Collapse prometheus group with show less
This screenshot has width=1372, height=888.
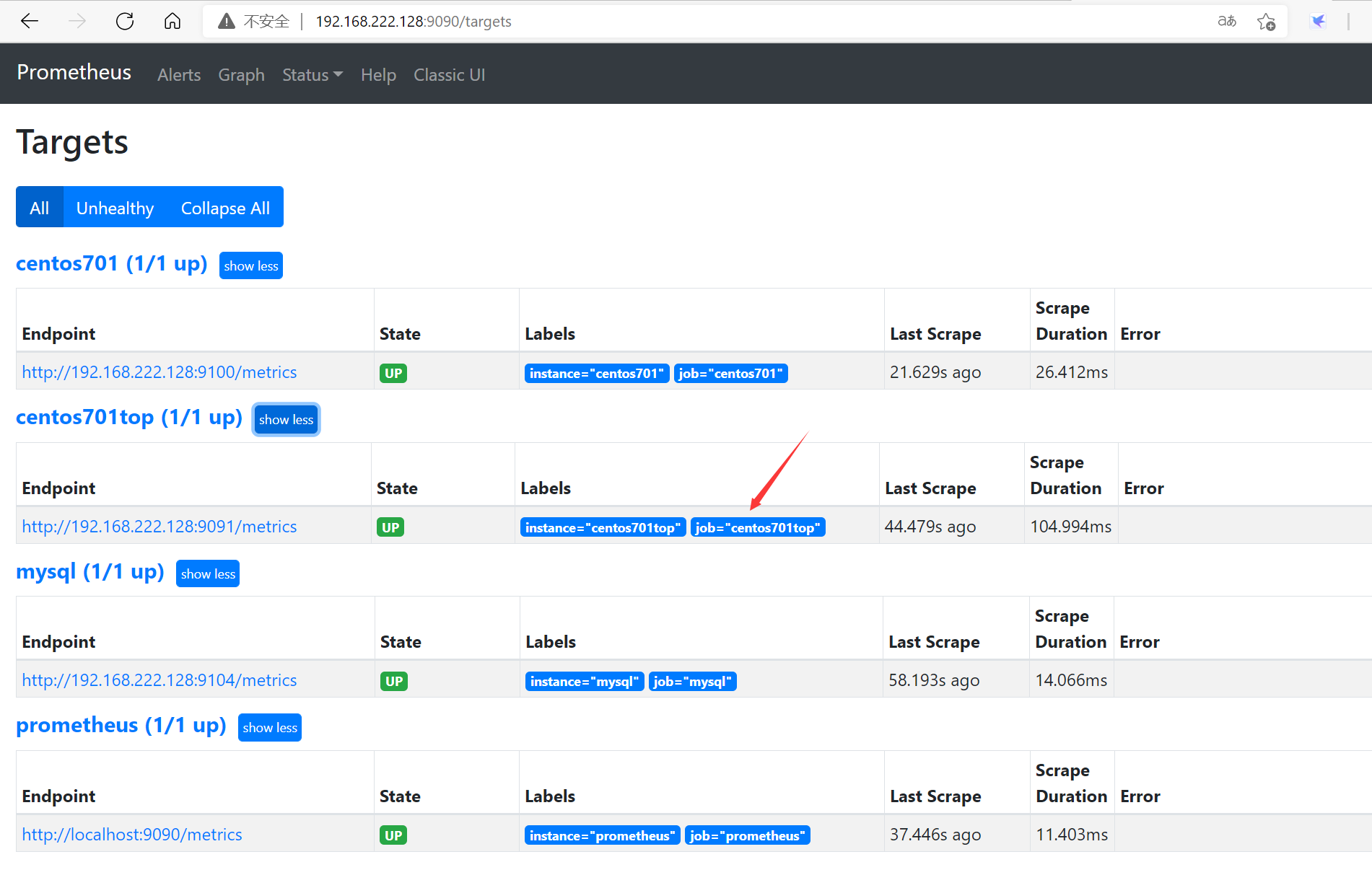click(270, 727)
